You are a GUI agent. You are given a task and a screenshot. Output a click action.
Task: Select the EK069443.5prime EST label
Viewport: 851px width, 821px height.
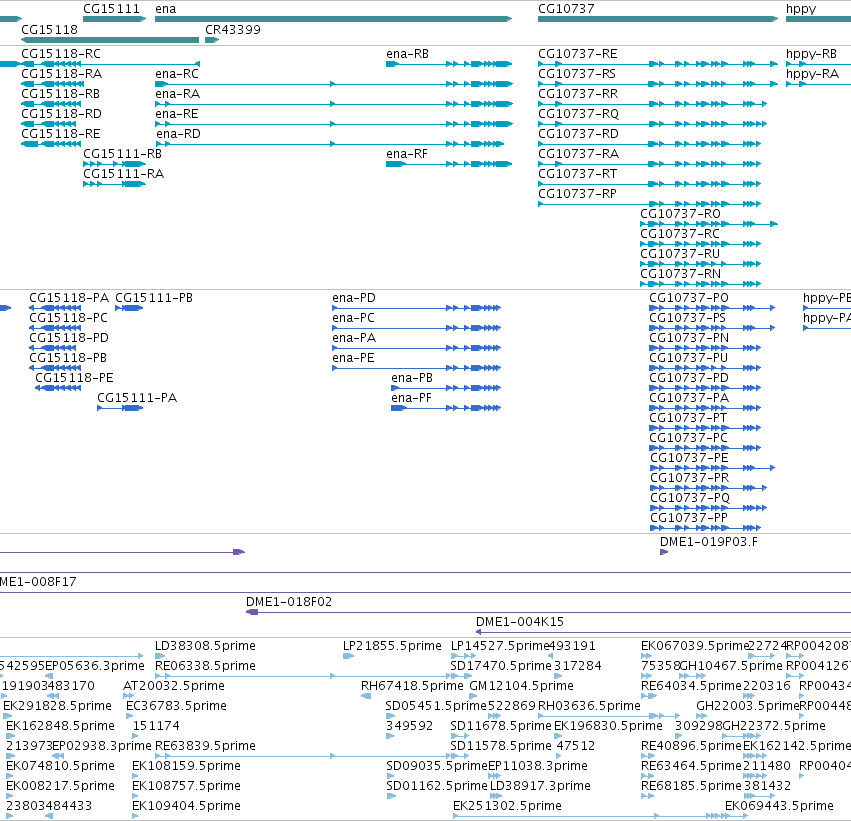[779, 806]
